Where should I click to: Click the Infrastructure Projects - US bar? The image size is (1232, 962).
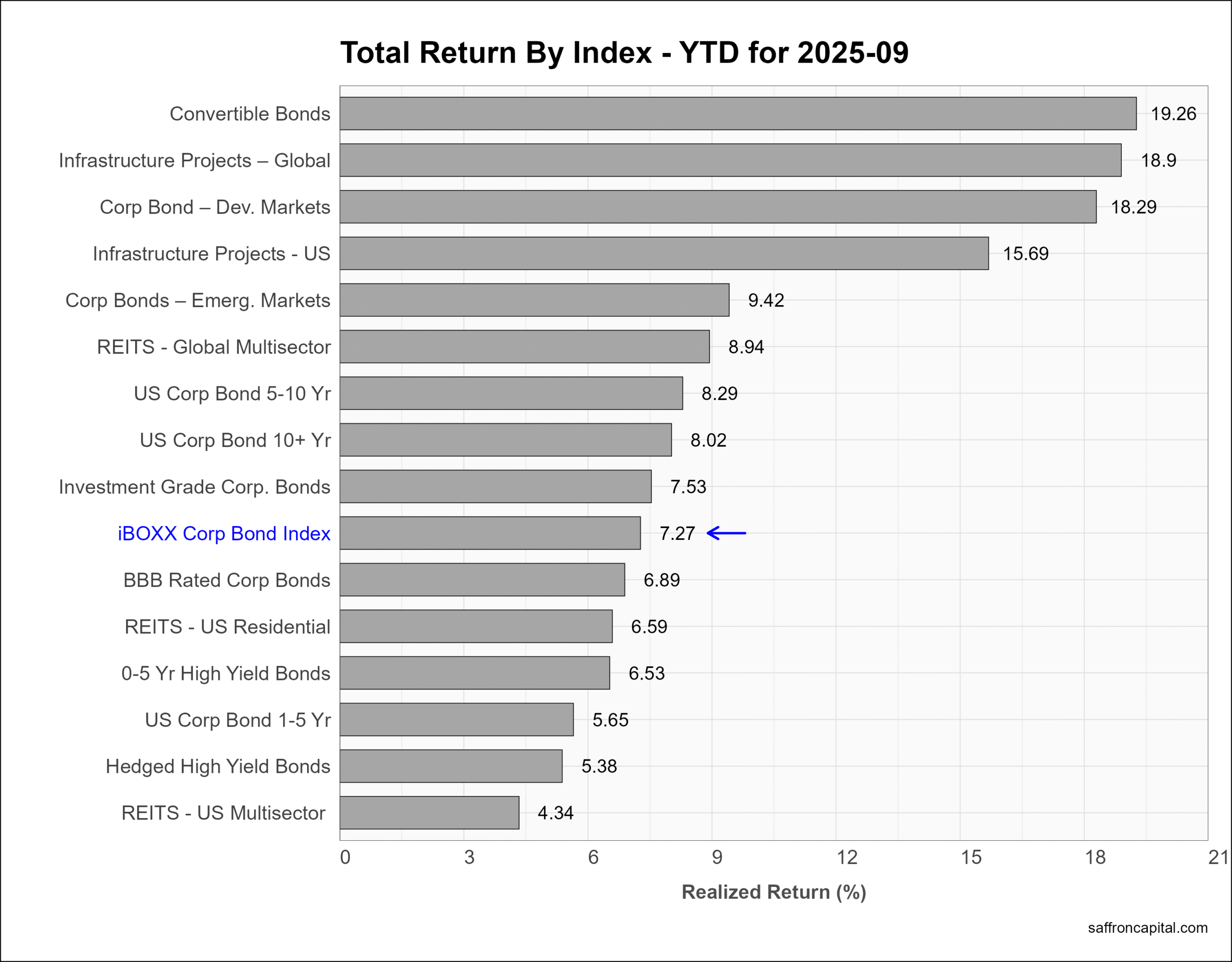(664, 253)
